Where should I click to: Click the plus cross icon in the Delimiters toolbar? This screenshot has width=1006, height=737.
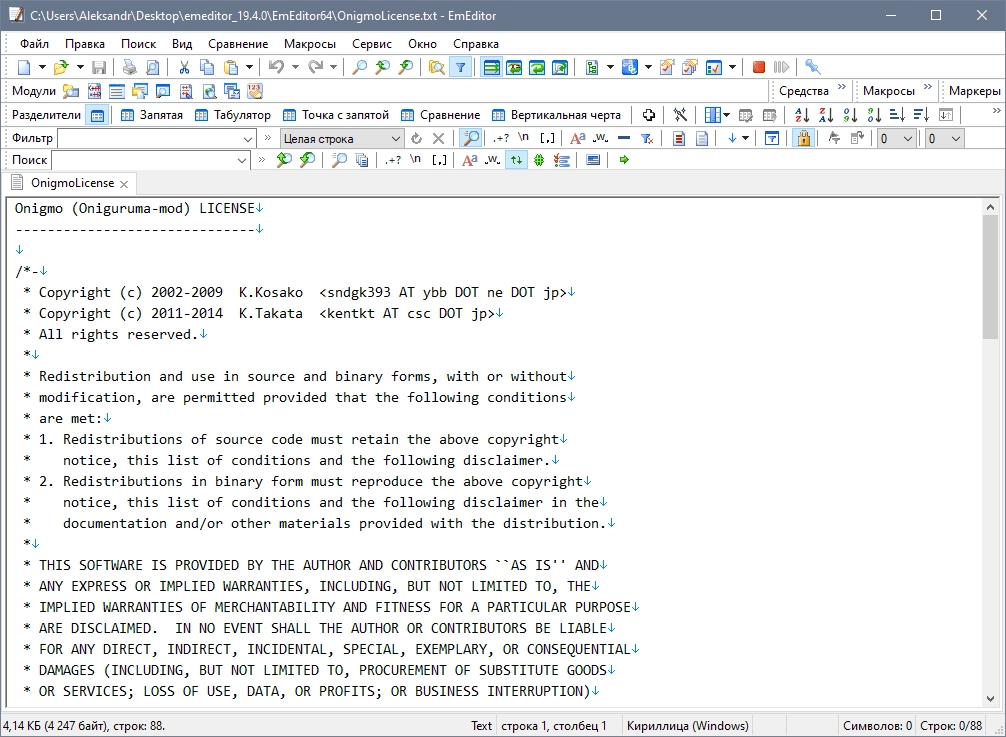point(649,115)
